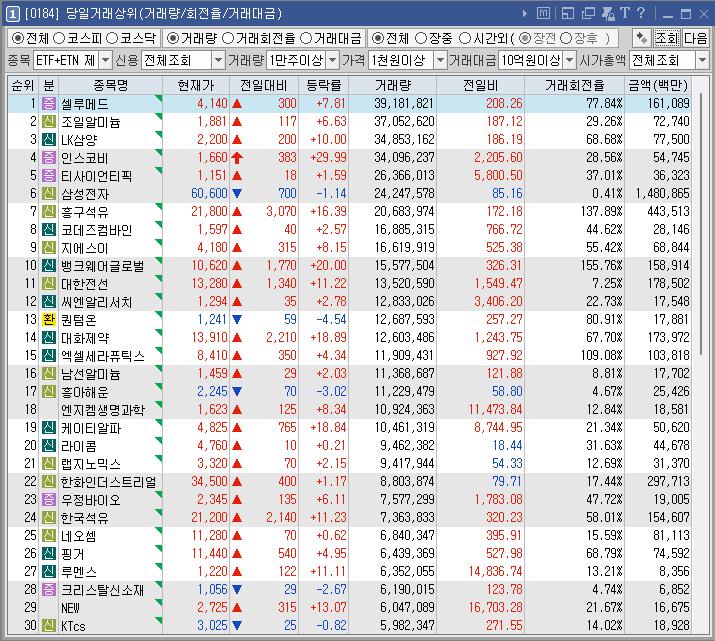The image size is (715, 641).
Task: Open the 엔지켐생명과학 stock row
Action: coord(349,409)
